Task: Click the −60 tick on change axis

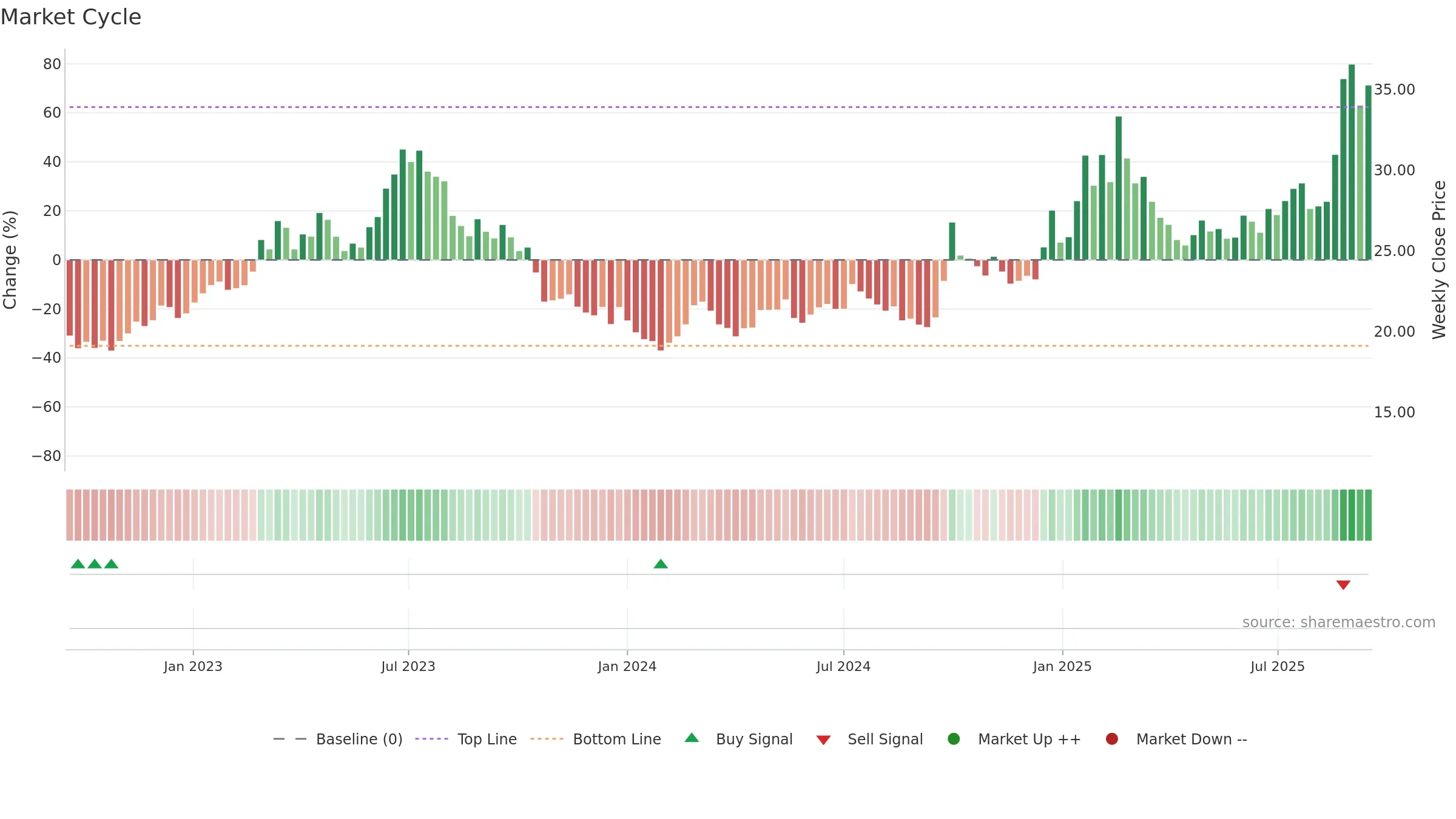Action: 47,407
